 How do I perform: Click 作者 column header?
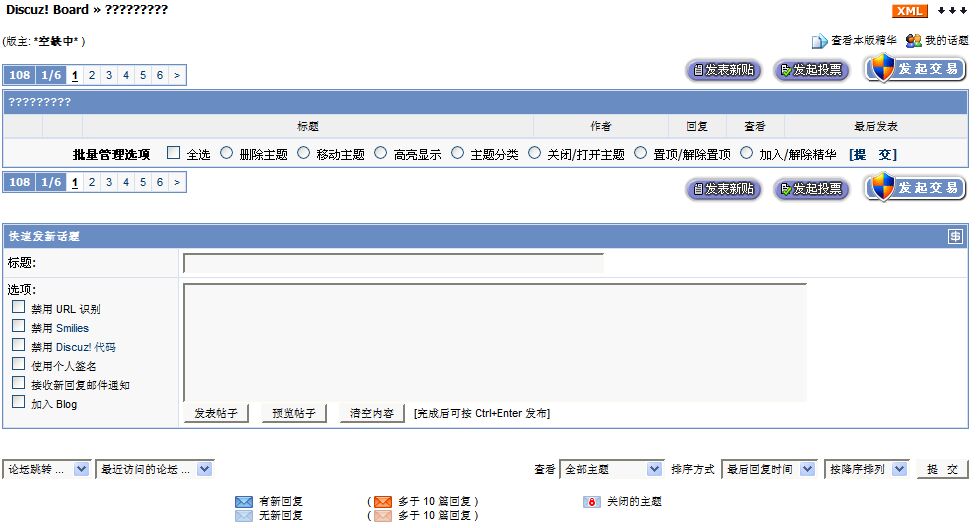(x=601, y=127)
